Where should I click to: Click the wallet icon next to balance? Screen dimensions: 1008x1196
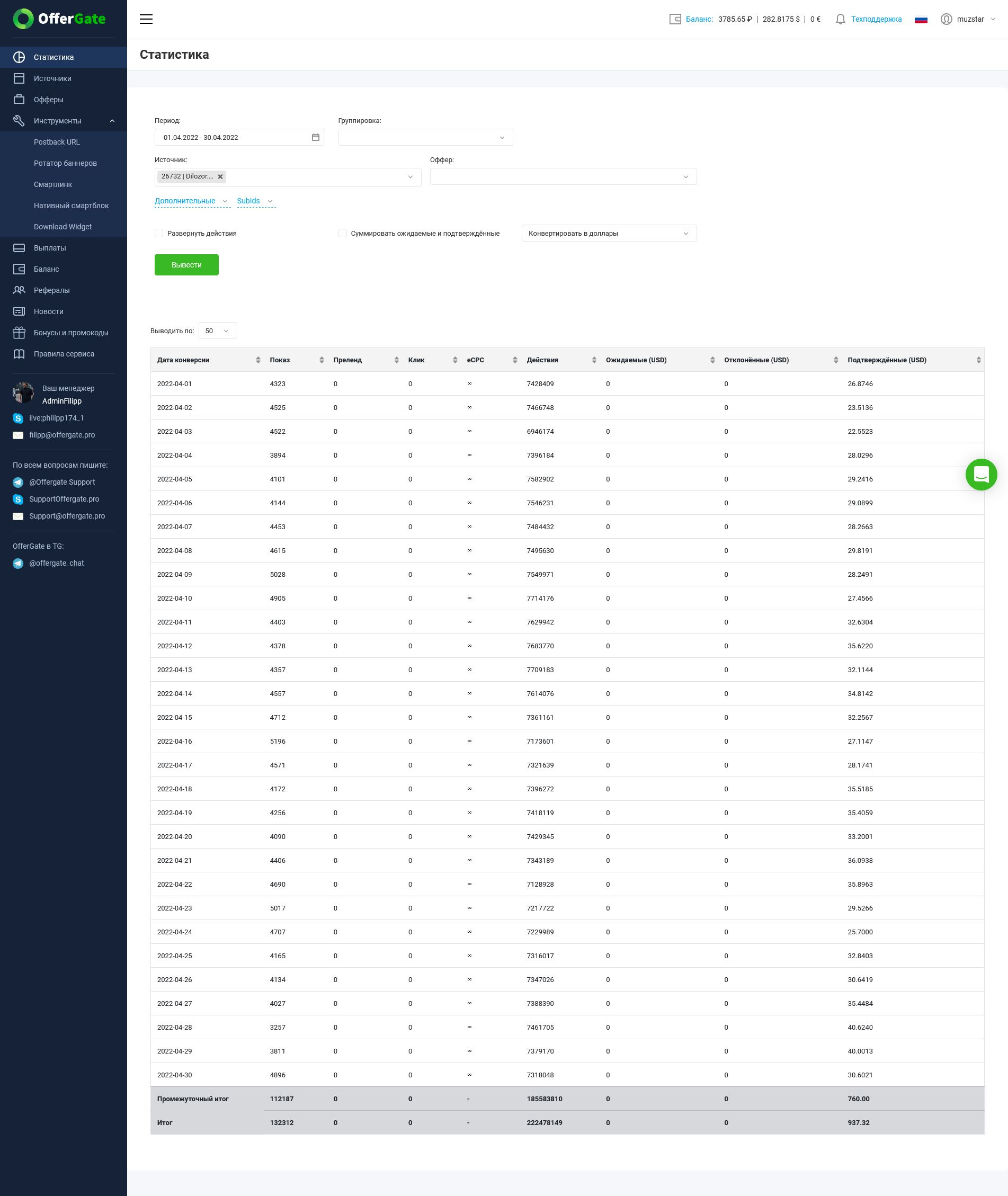[x=675, y=20]
